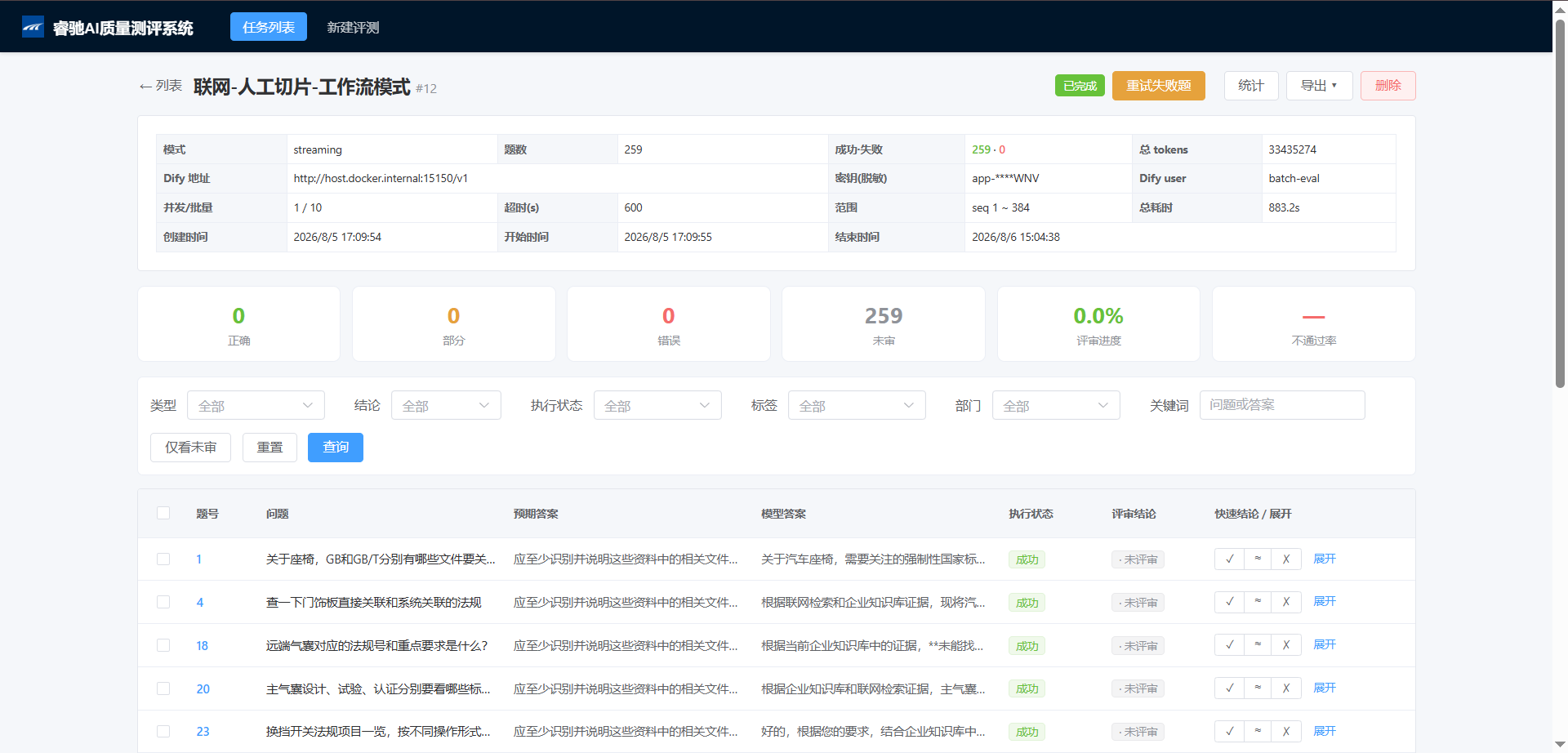Select the checkbox for question 18

coord(163,645)
